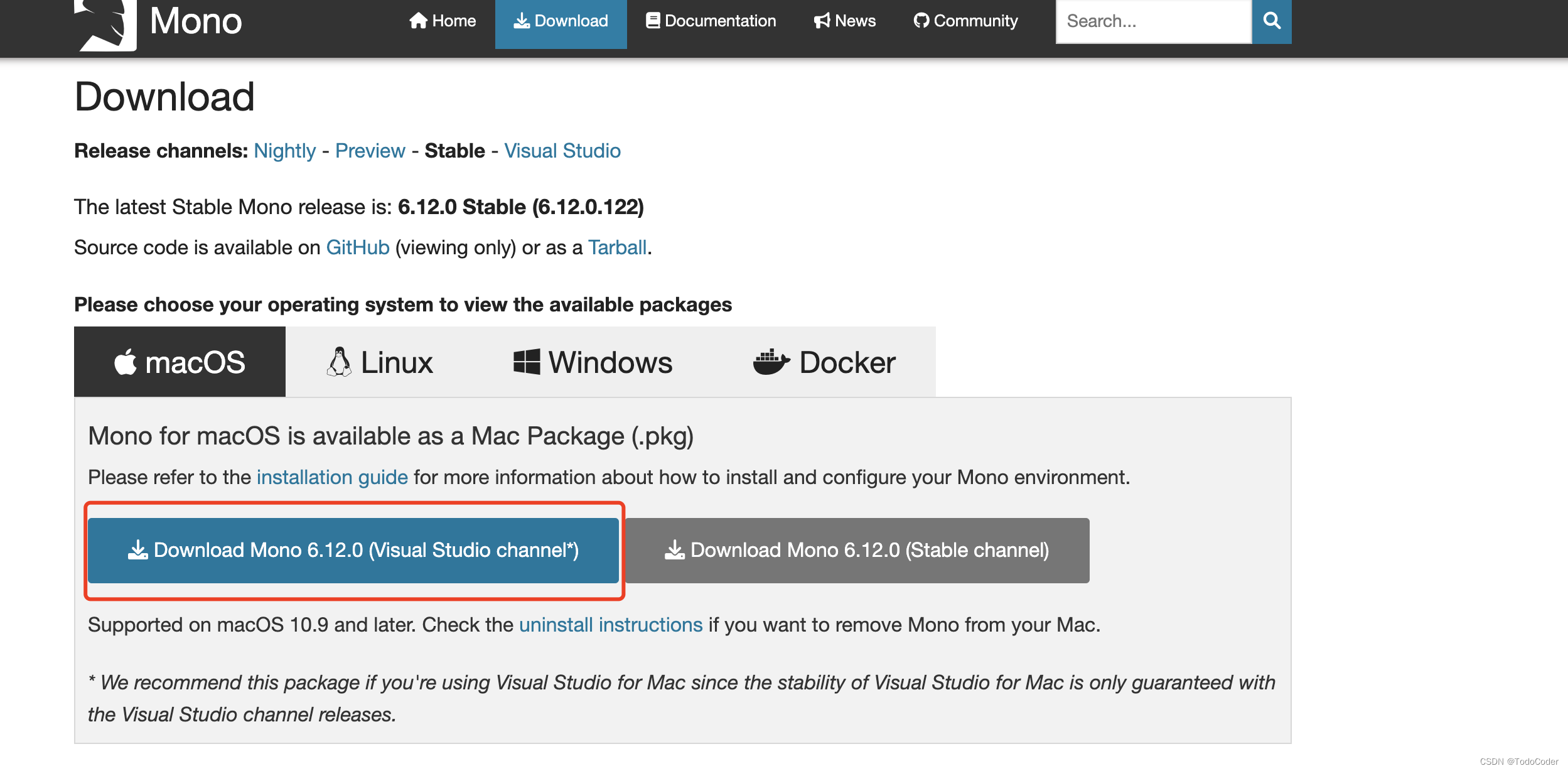Open the GitHub source link
The width and height of the screenshot is (1568, 771).
(x=358, y=247)
